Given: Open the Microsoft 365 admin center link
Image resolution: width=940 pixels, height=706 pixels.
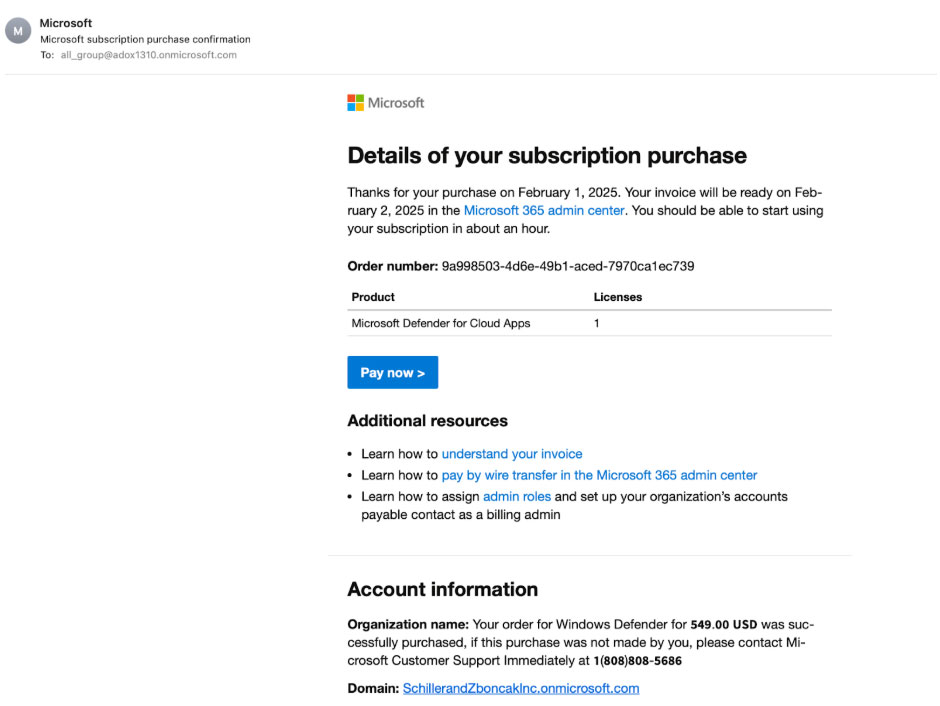Looking at the screenshot, I should click(x=544, y=210).
